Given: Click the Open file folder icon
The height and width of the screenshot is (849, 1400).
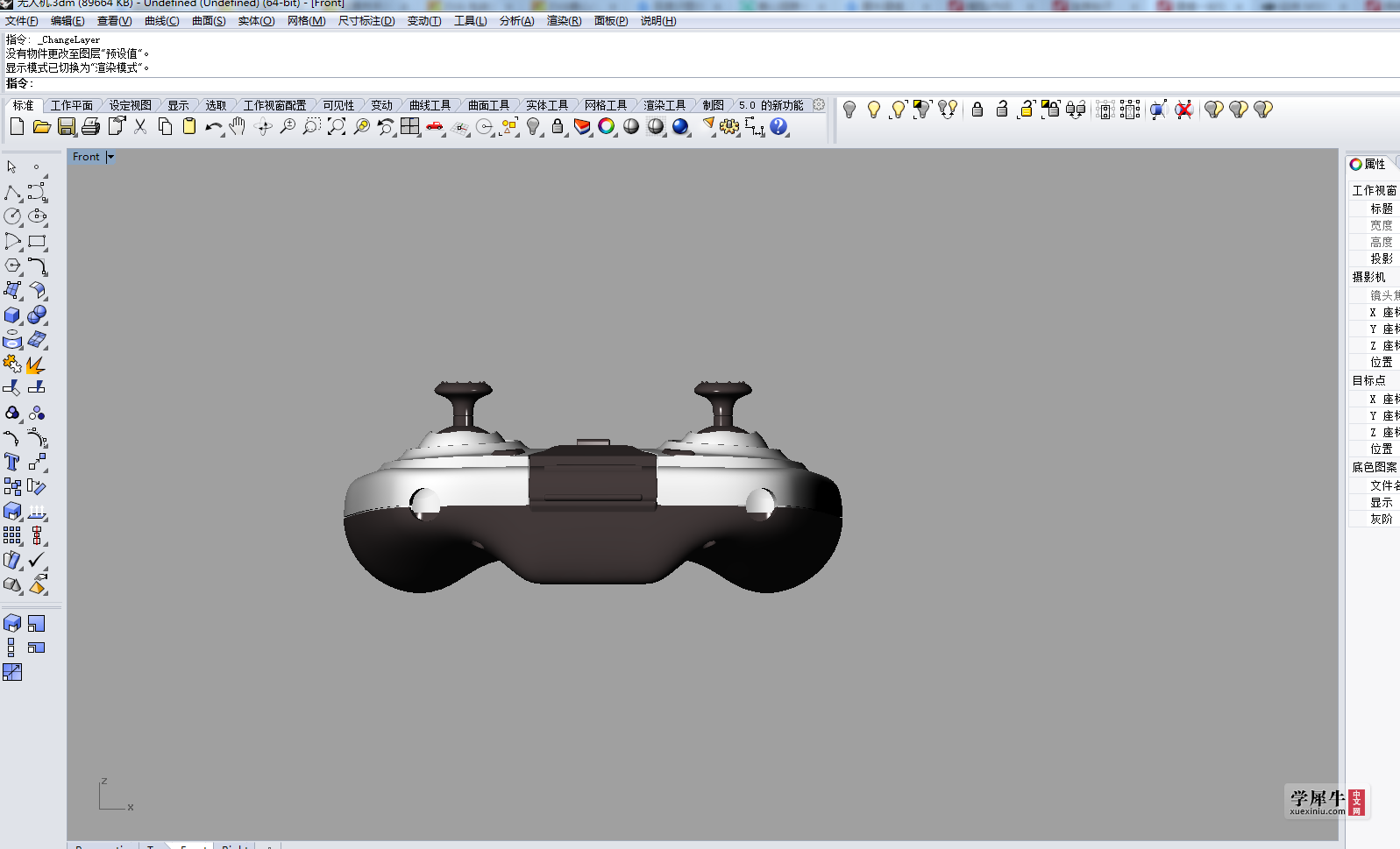Looking at the screenshot, I should (x=41, y=127).
